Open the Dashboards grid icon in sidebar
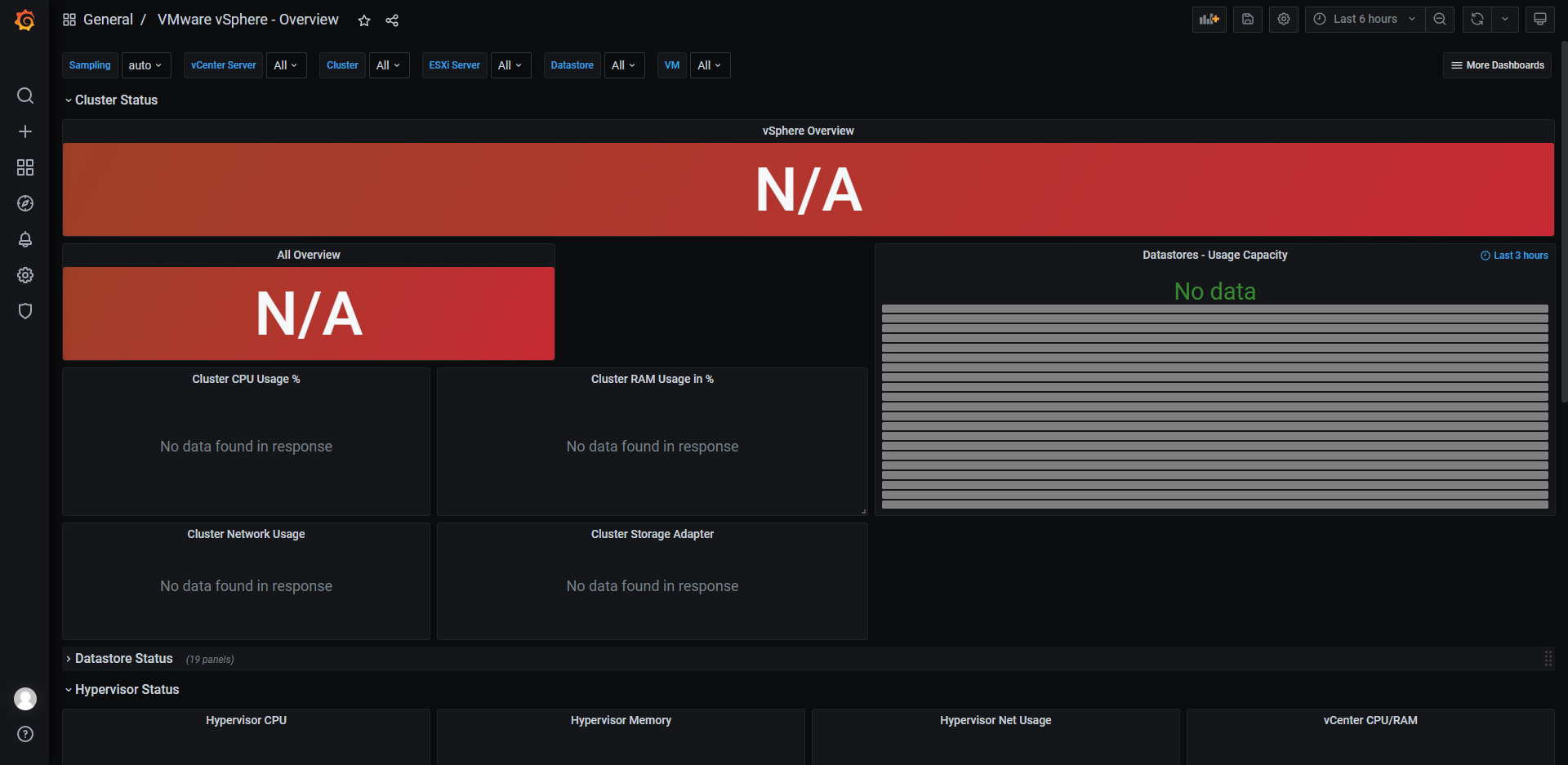The width and height of the screenshot is (1568, 765). tap(25, 167)
